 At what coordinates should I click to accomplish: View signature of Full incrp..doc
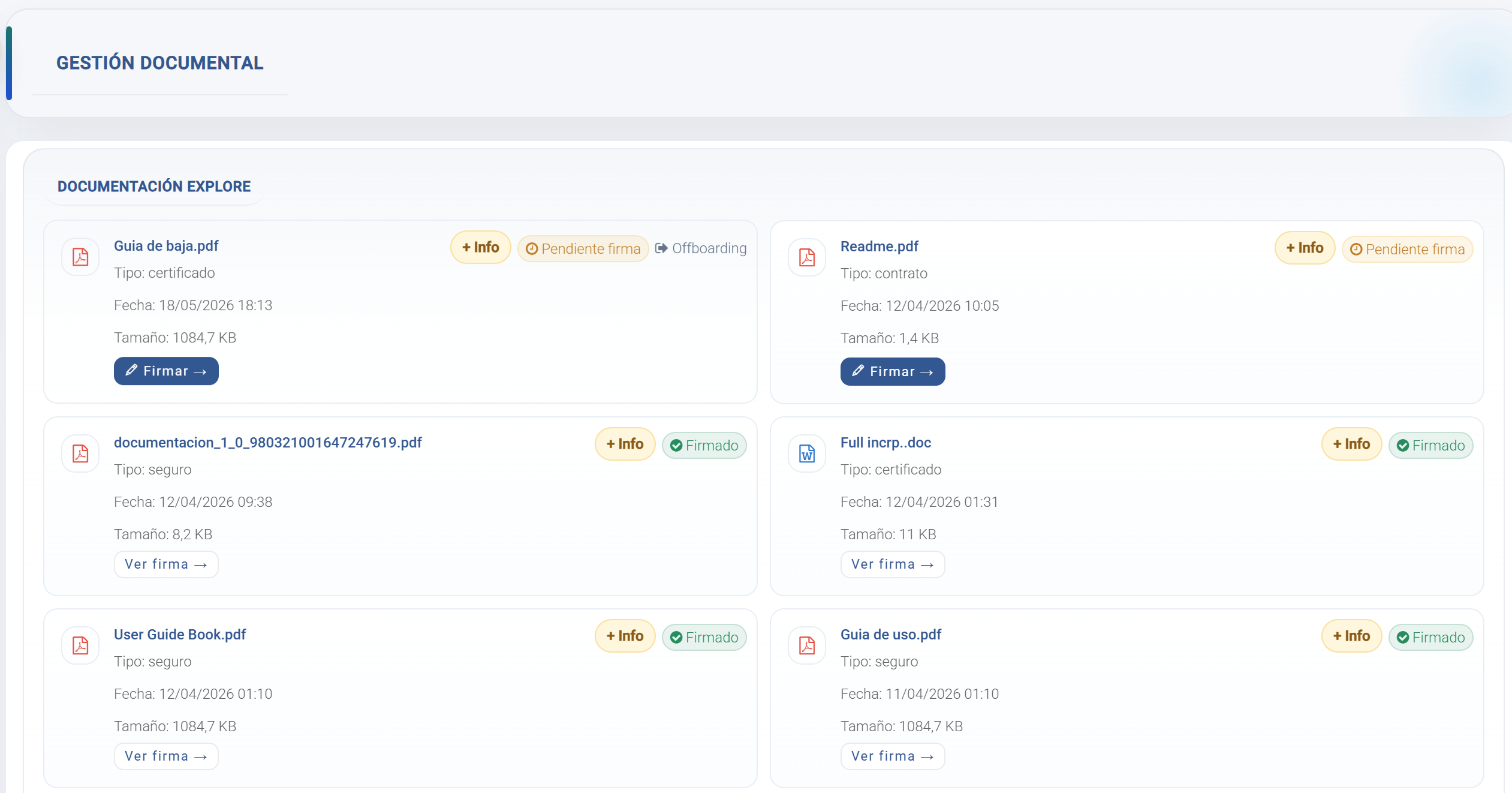pos(893,564)
